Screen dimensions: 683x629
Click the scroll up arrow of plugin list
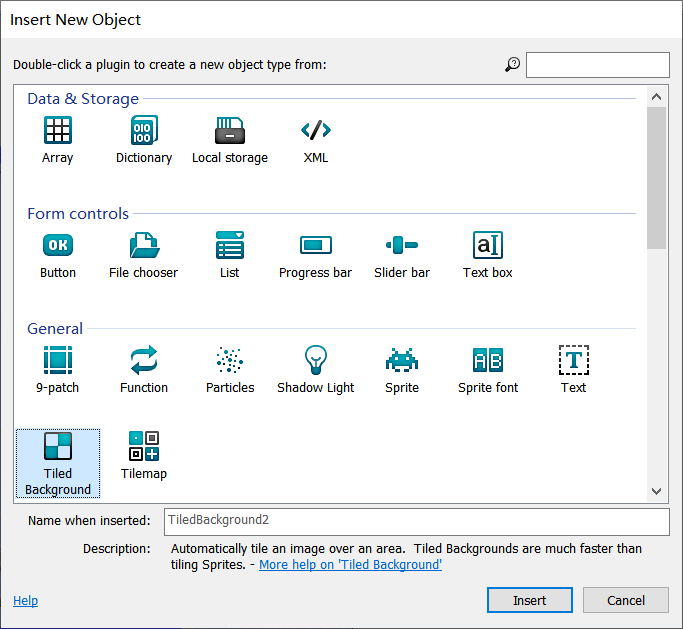(656, 97)
